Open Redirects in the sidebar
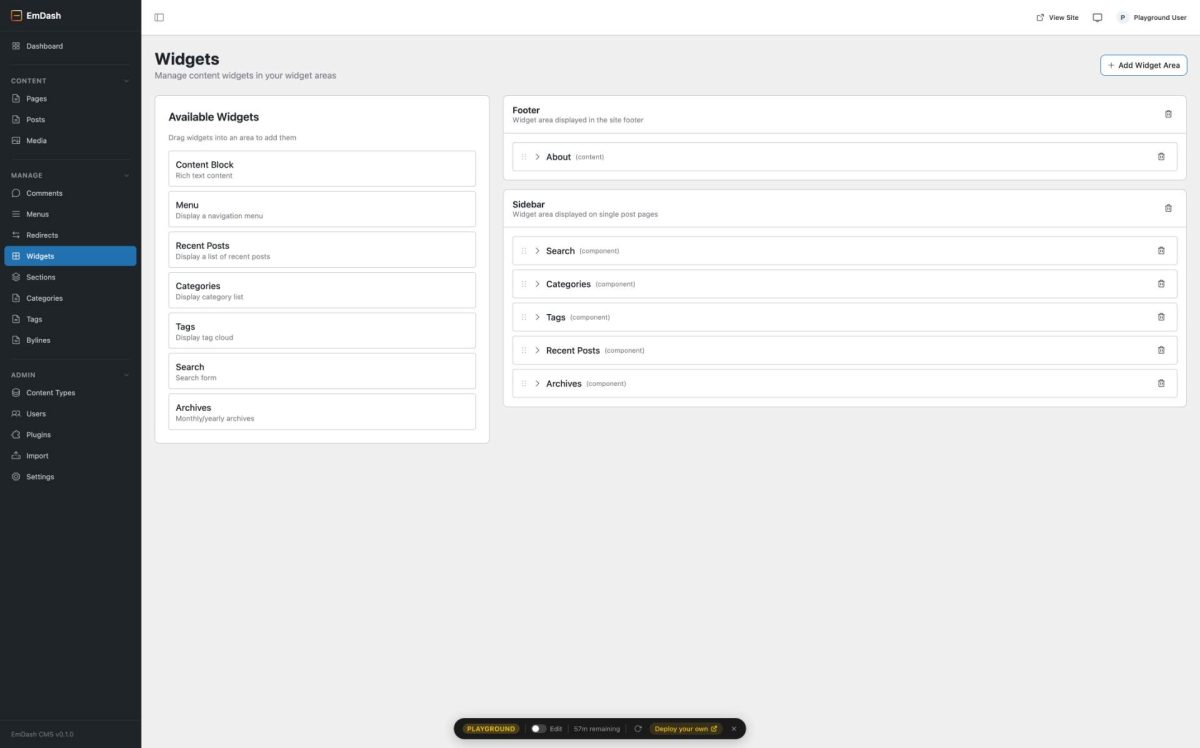 click(x=70, y=235)
